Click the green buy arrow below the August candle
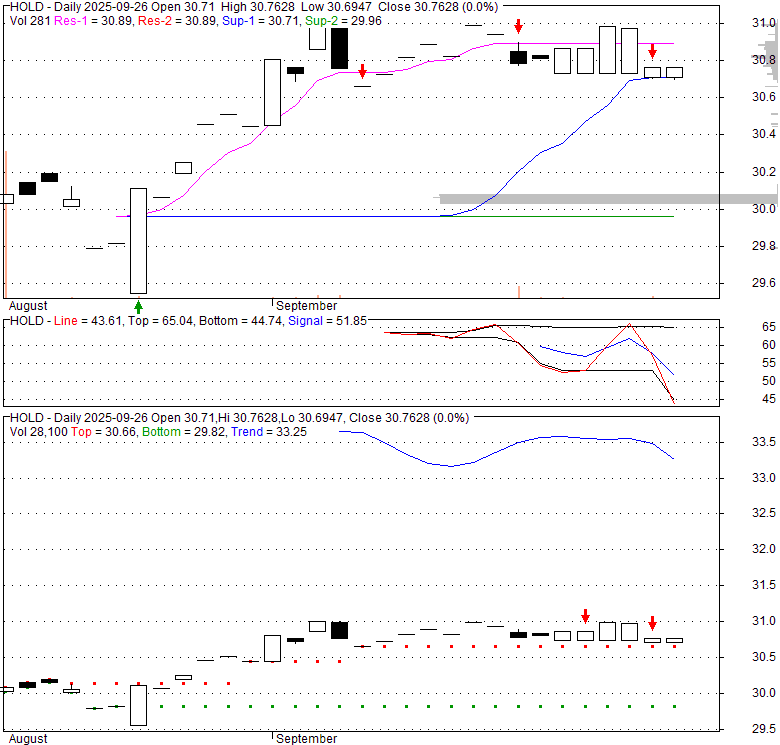780x745 pixels. coord(139,307)
